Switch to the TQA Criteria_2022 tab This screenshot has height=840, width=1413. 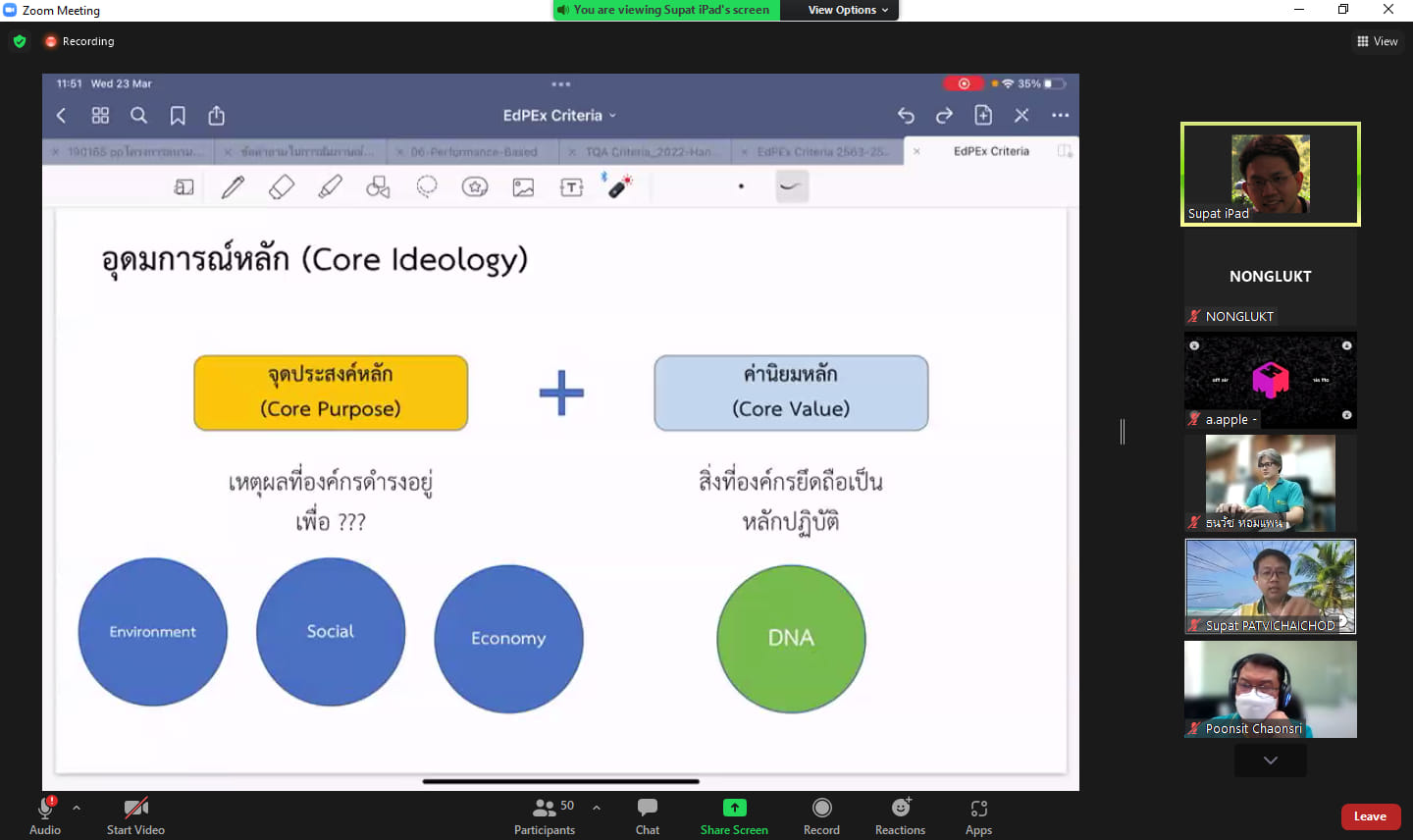point(646,152)
